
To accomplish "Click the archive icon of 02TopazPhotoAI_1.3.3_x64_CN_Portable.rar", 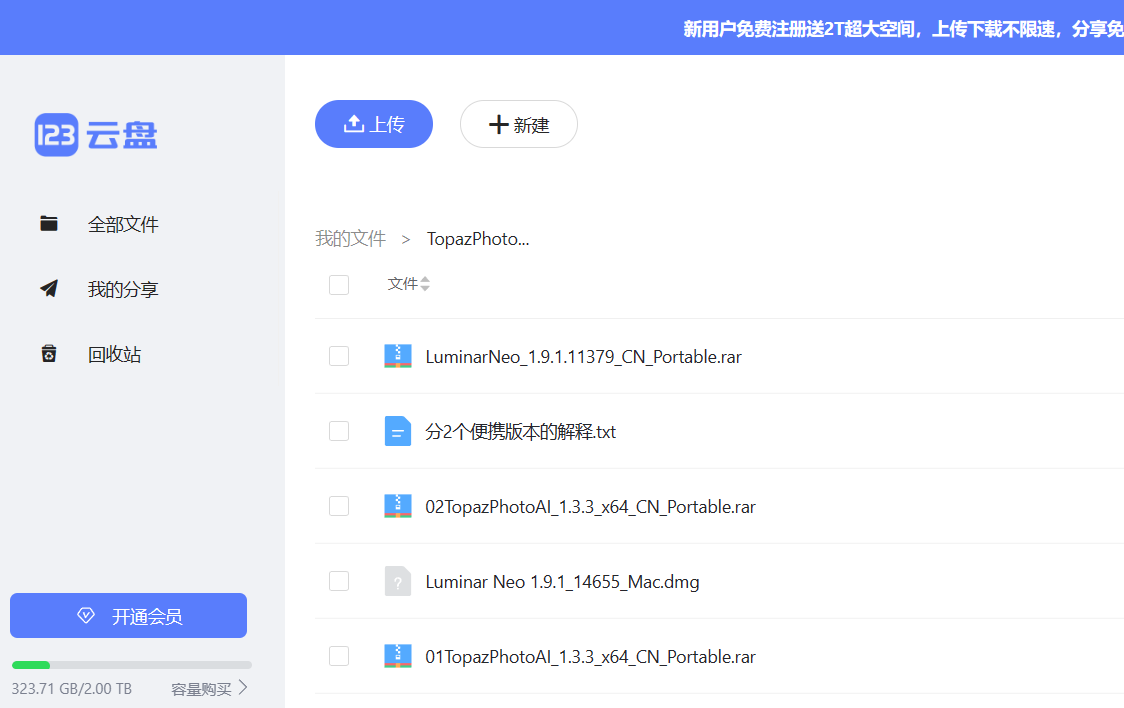I will [x=398, y=506].
